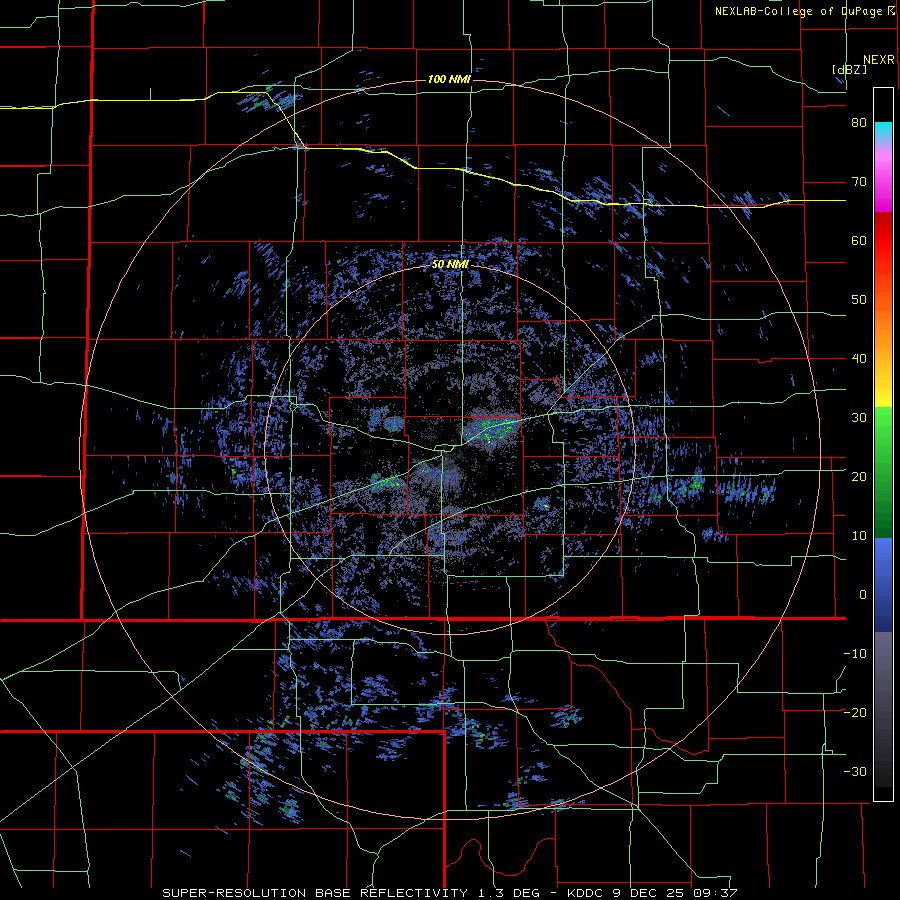Click the 40 value on dBZ scale

click(x=859, y=359)
